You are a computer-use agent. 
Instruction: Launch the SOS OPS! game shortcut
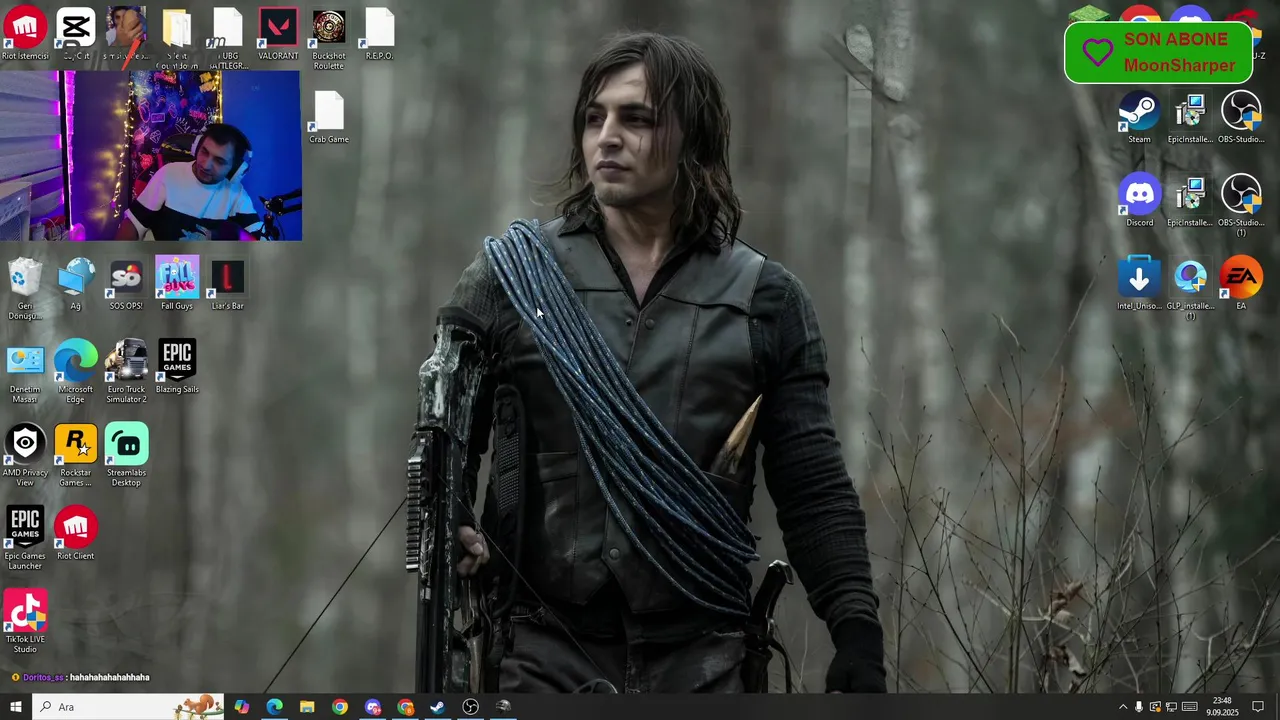coord(126,285)
